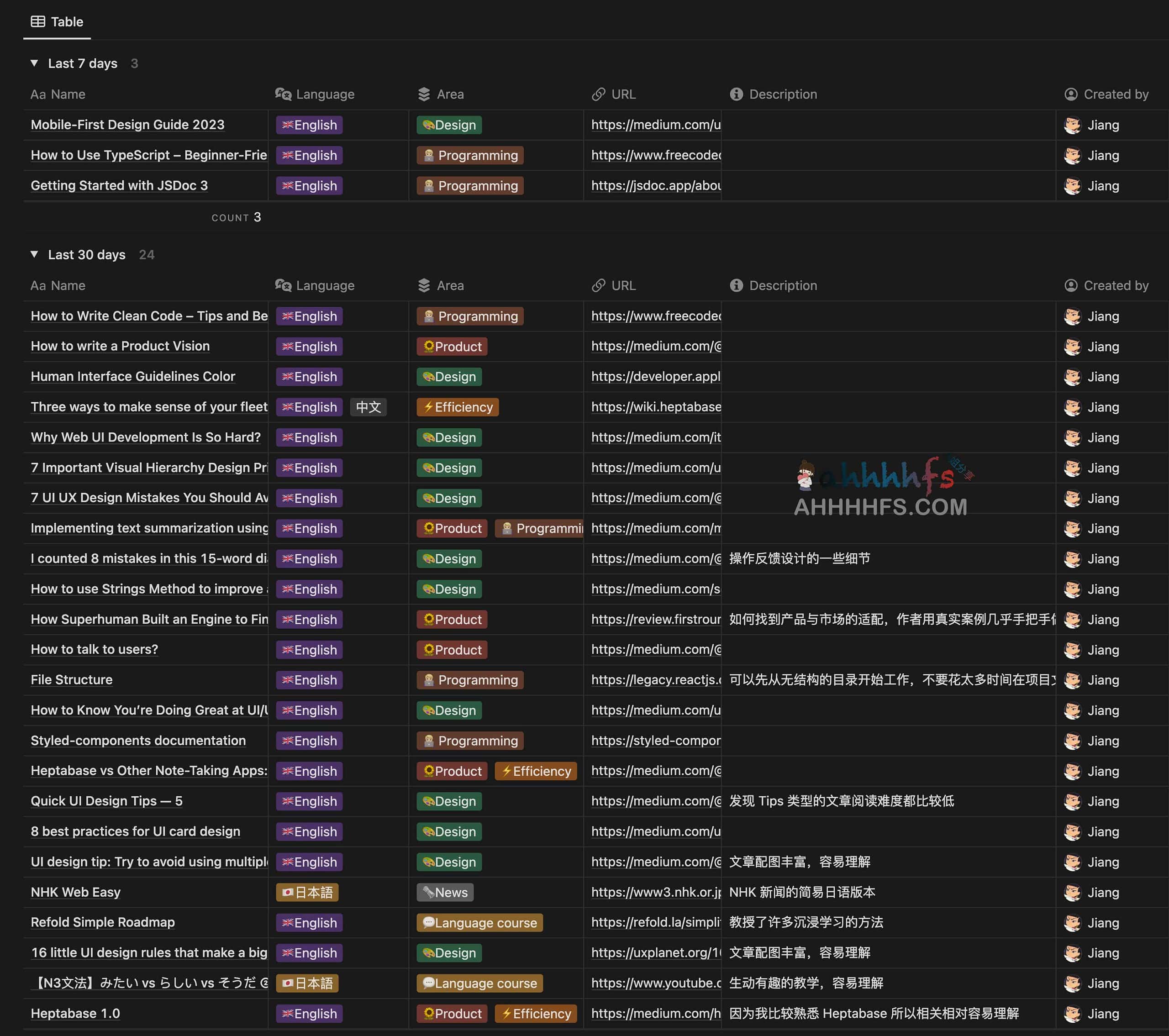This screenshot has height=1036, width=1169.
Task: Click Language column icon in Last 7 days
Action: pos(283,95)
